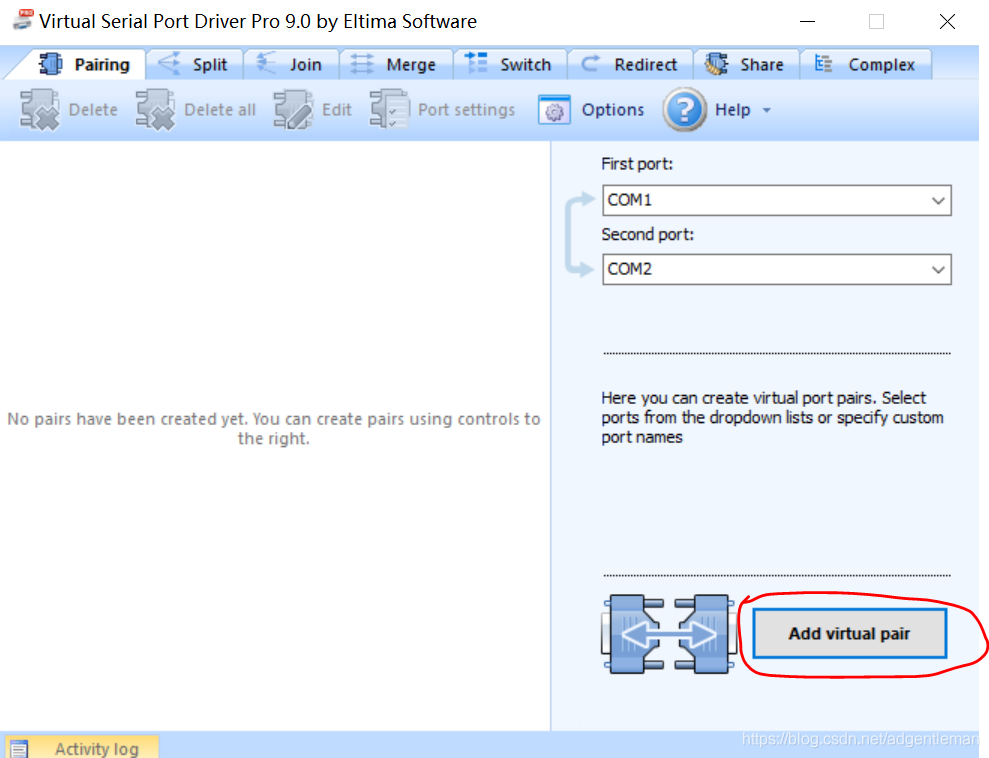This screenshot has width=989, height=758.
Task: Click the Delete all label
Action: 219,110
